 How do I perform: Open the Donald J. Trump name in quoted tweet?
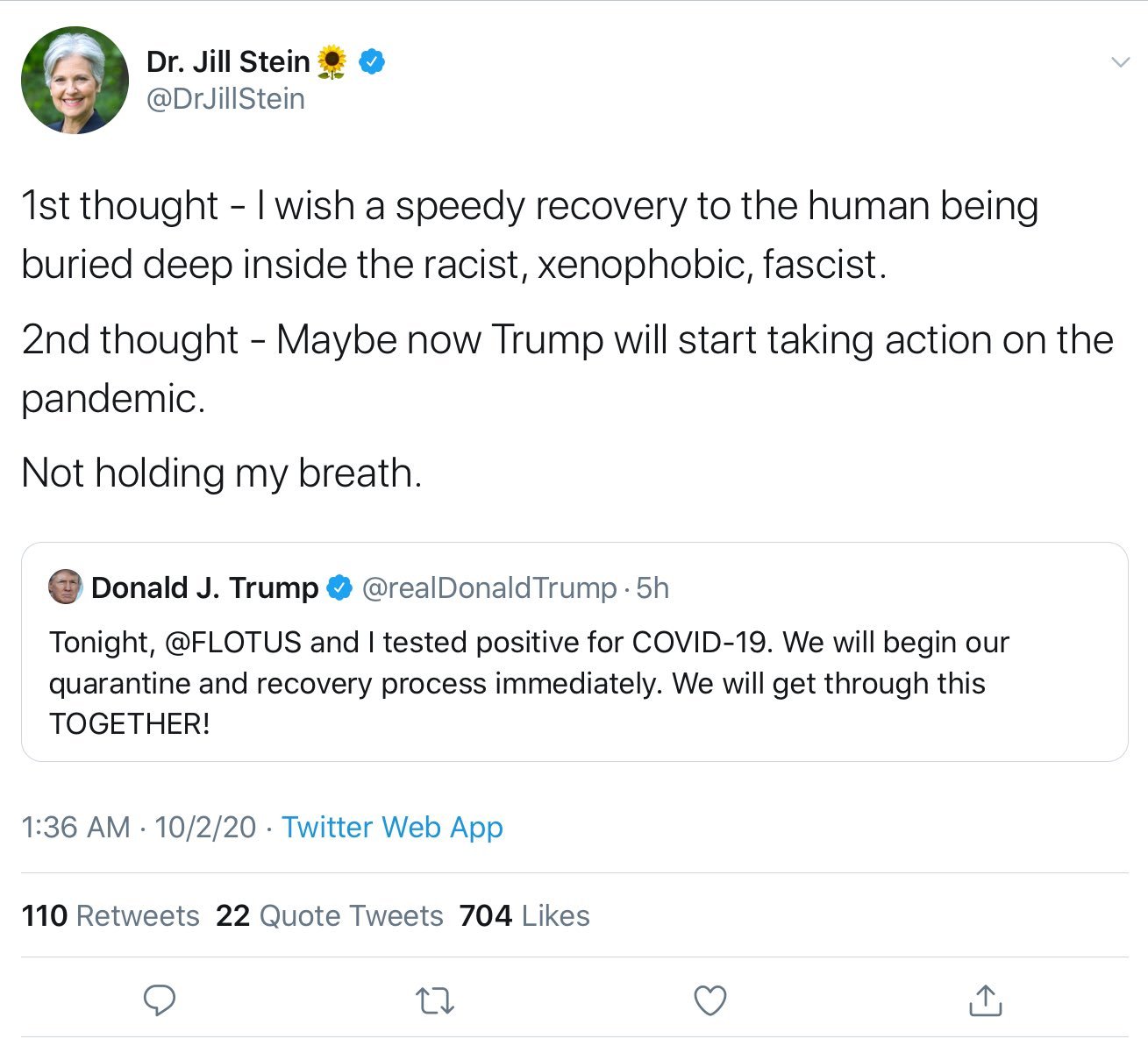click(204, 587)
